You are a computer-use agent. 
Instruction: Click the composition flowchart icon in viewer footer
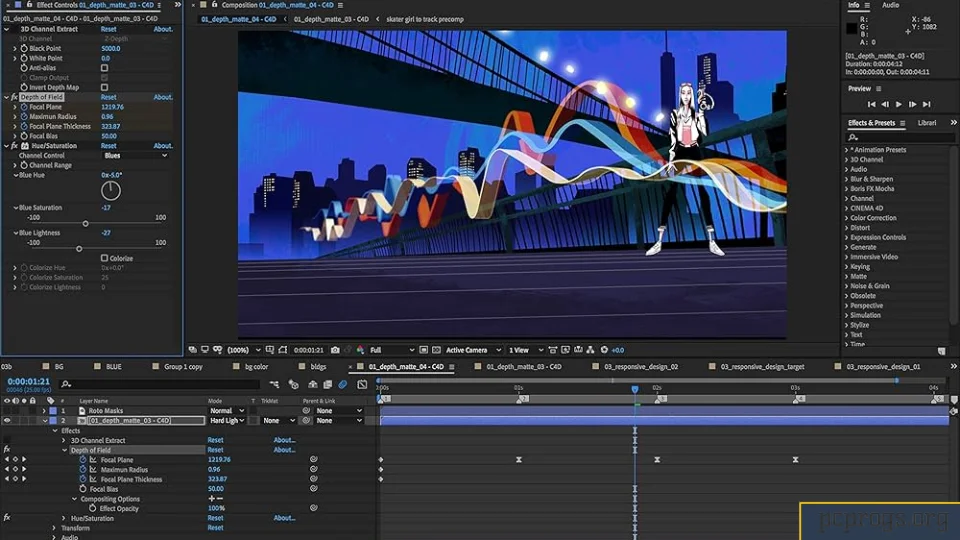point(590,350)
